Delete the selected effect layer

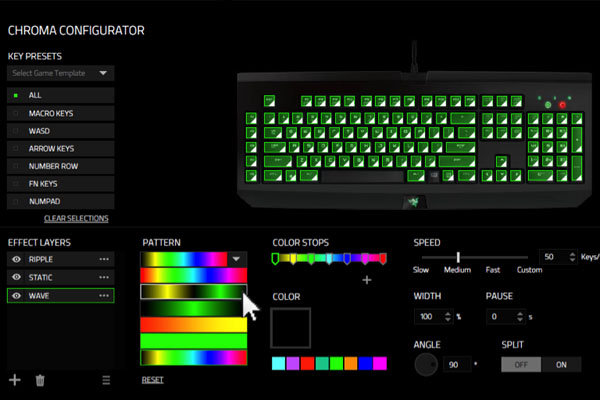coord(40,380)
